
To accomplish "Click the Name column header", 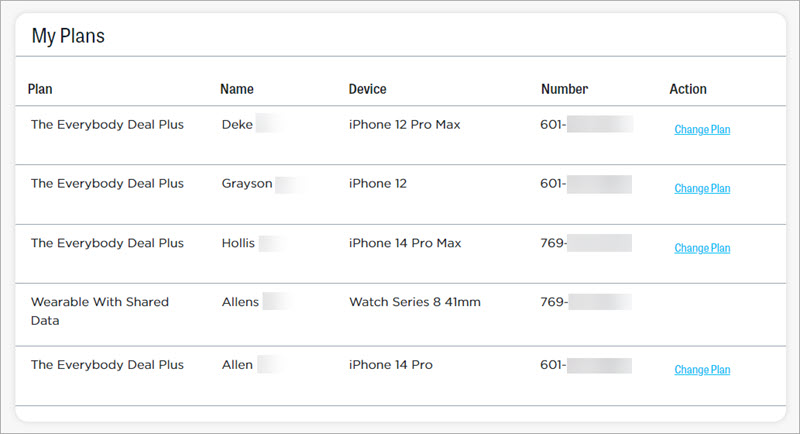I will coord(237,89).
